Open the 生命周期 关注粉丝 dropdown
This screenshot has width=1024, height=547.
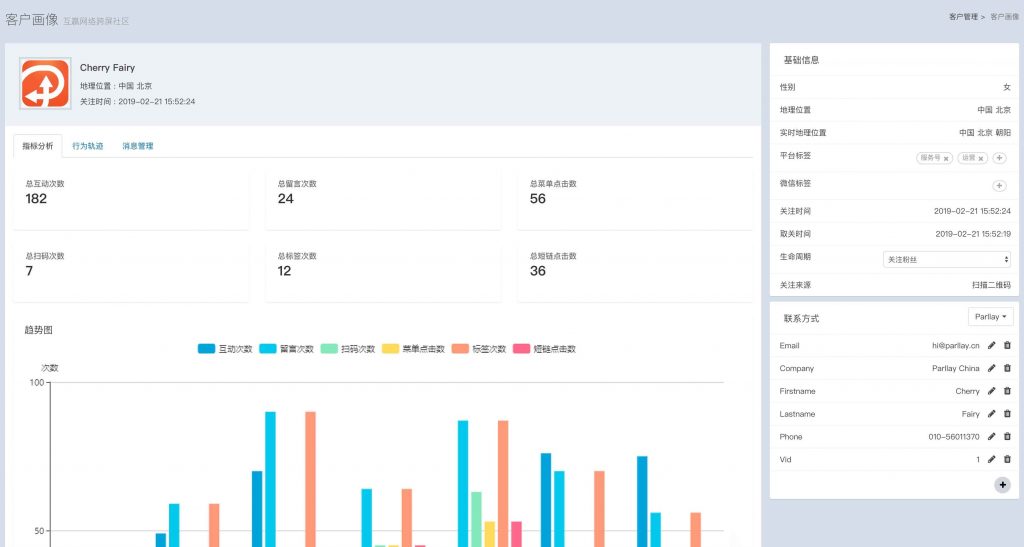point(947,259)
